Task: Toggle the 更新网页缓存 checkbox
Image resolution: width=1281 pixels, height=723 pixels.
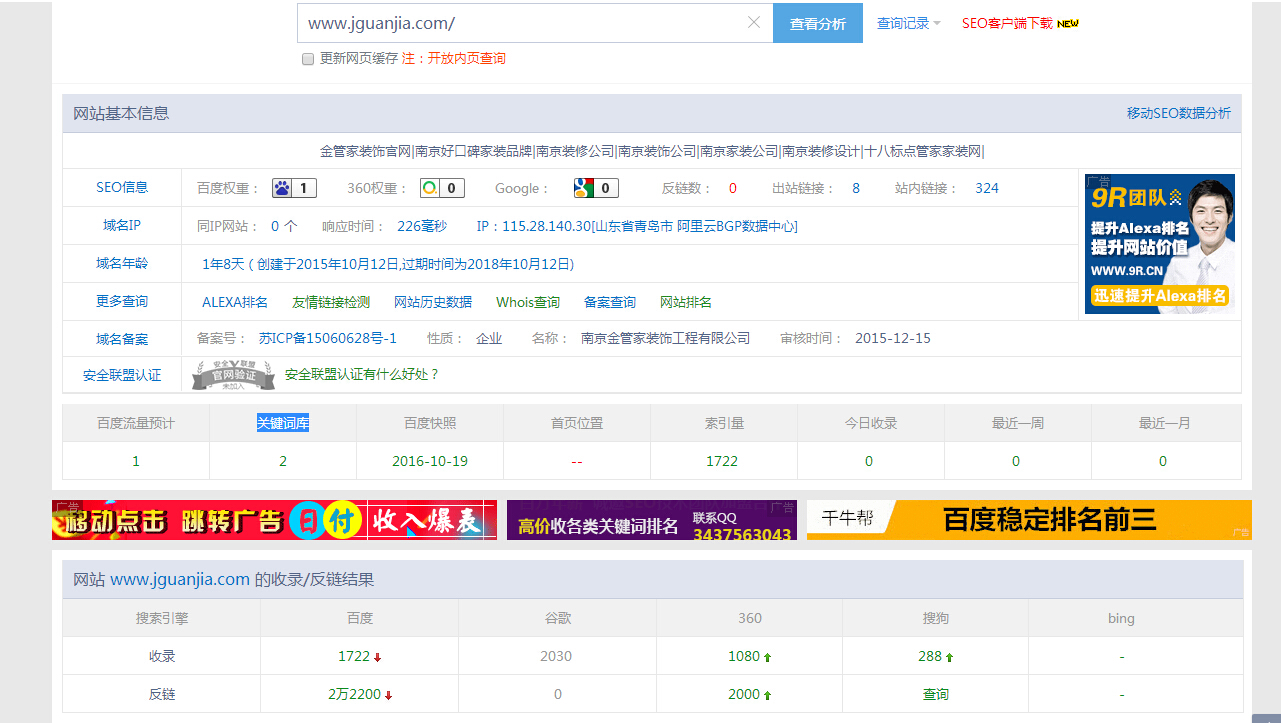Action: (x=308, y=59)
